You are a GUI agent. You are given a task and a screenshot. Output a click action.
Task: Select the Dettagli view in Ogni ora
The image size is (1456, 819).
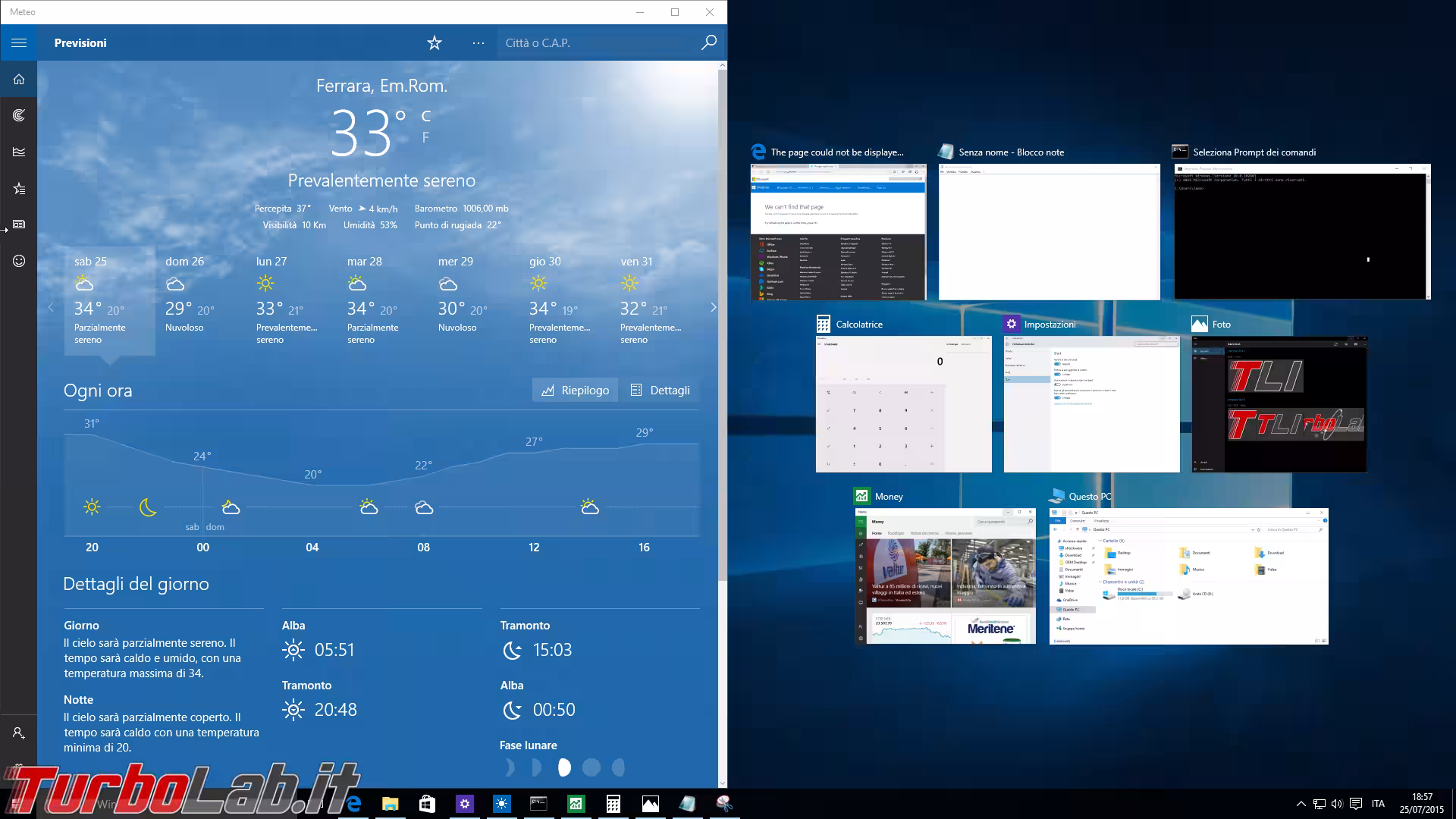[x=661, y=390]
